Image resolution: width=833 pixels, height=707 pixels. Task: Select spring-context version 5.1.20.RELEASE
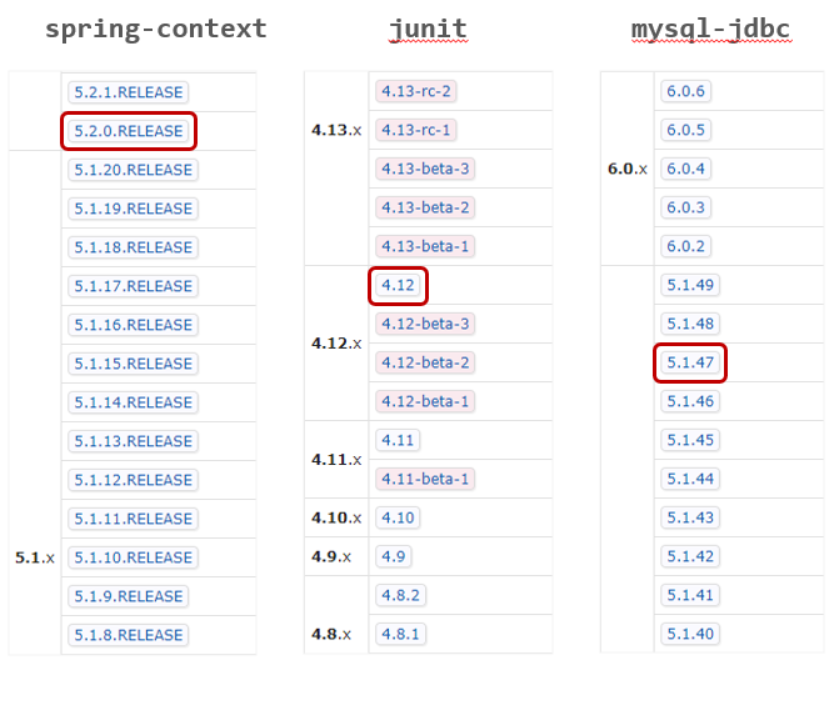[x=132, y=170]
